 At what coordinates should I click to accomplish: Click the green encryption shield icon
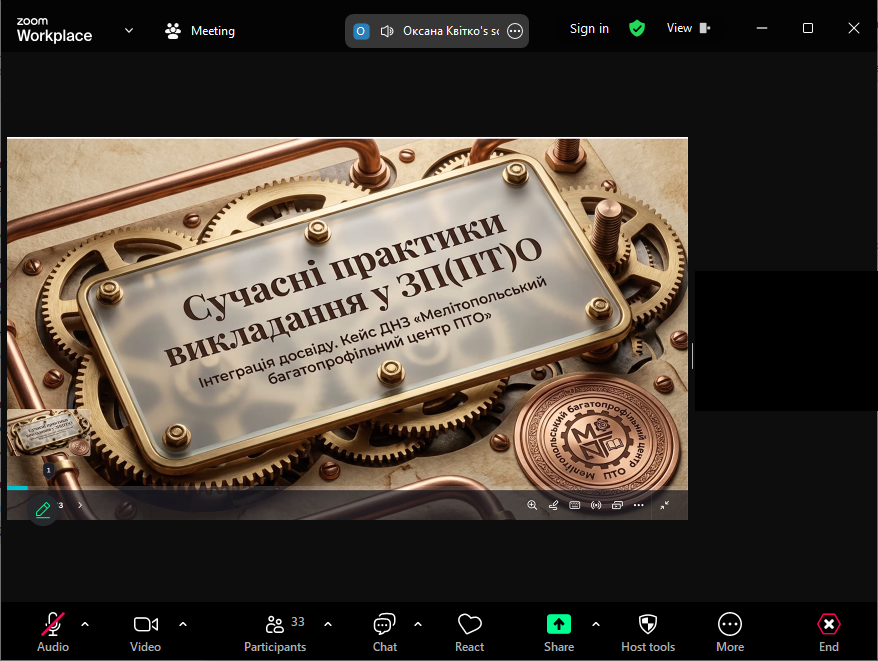tap(637, 29)
